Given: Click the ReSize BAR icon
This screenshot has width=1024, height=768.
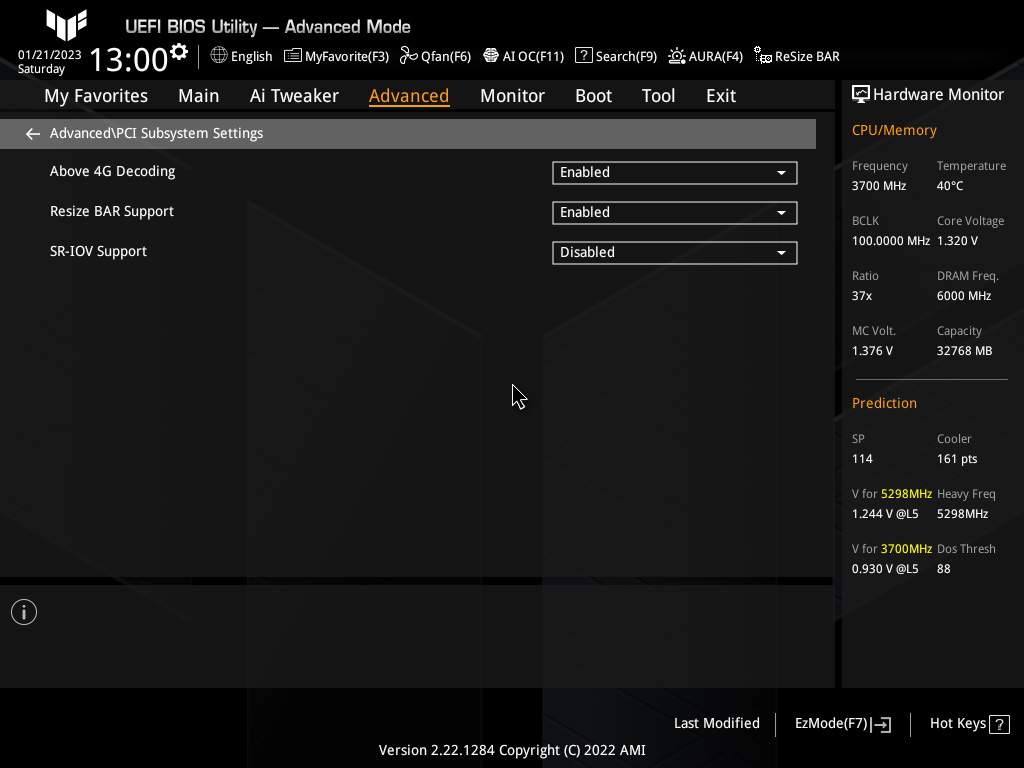Looking at the screenshot, I should point(763,56).
